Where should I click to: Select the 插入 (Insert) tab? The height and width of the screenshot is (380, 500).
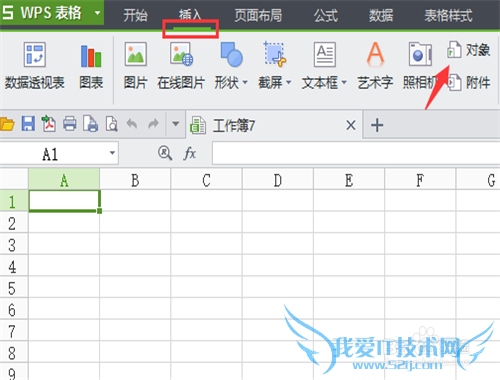tap(190, 15)
